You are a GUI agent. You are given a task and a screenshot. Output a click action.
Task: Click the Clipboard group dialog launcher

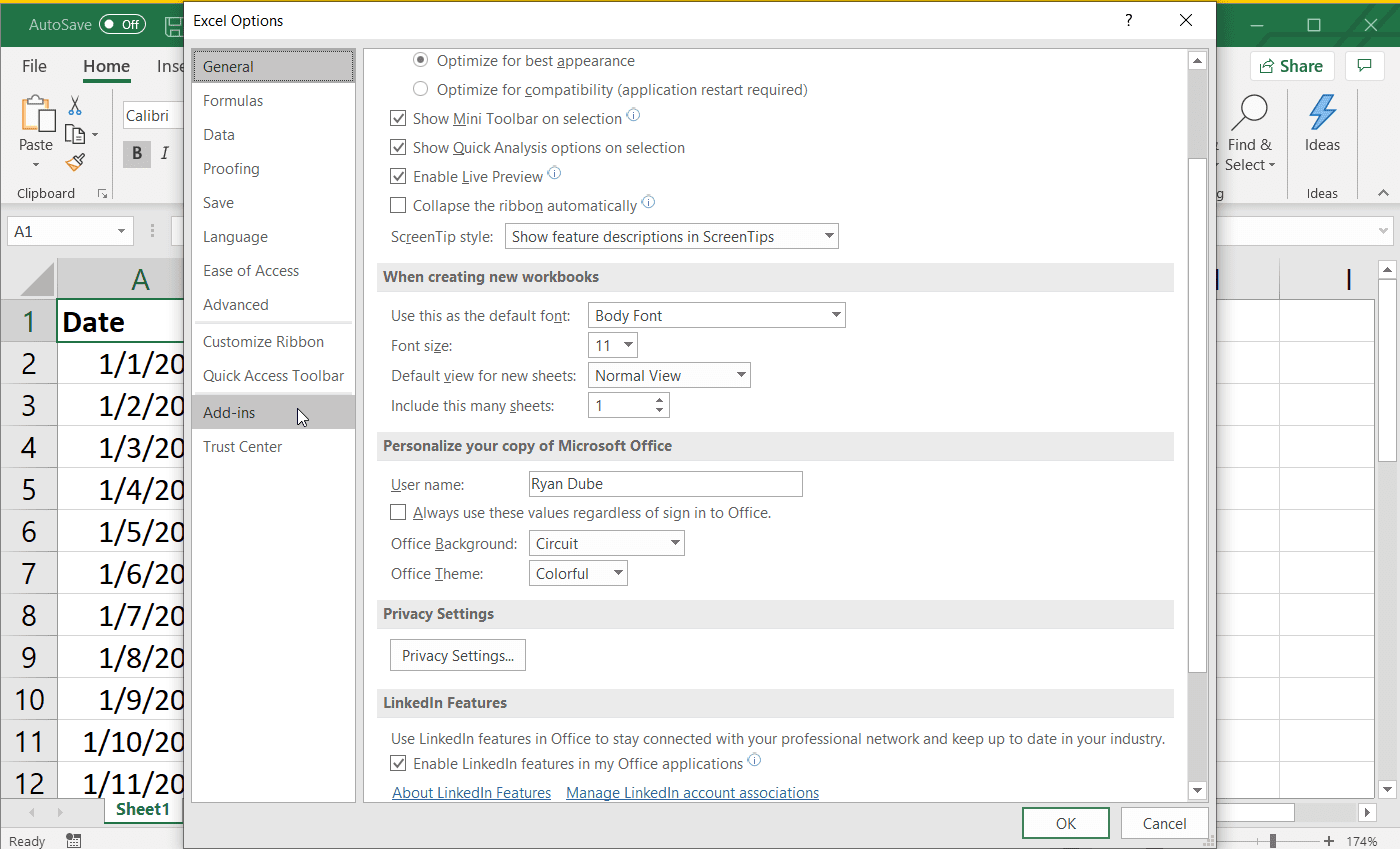click(102, 193)
